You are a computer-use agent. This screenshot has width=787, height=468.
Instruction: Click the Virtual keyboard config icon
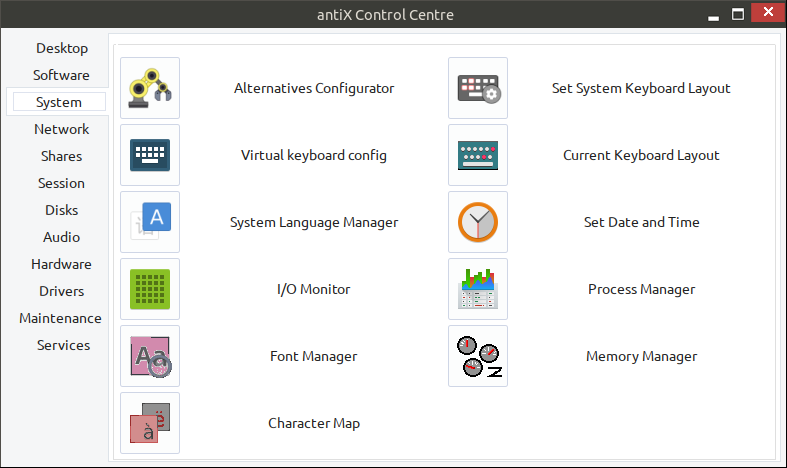[150, 155]
